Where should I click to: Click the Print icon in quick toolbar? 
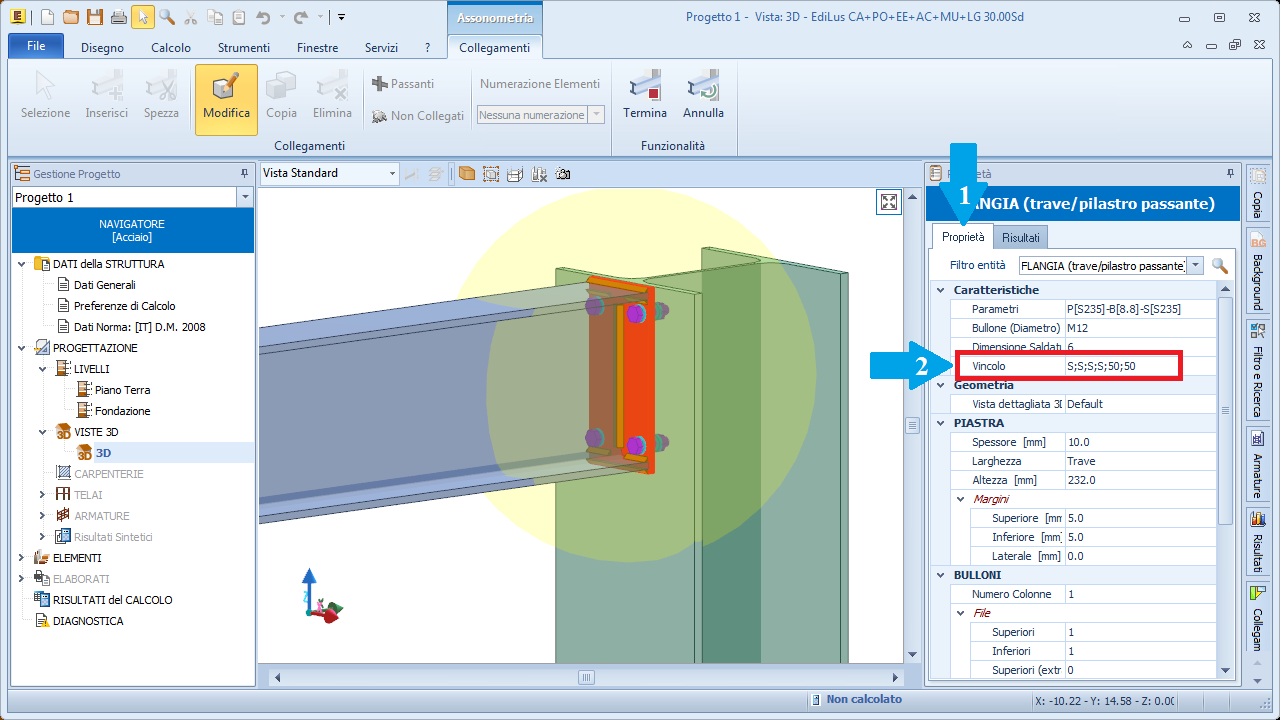tap(118, 17)
